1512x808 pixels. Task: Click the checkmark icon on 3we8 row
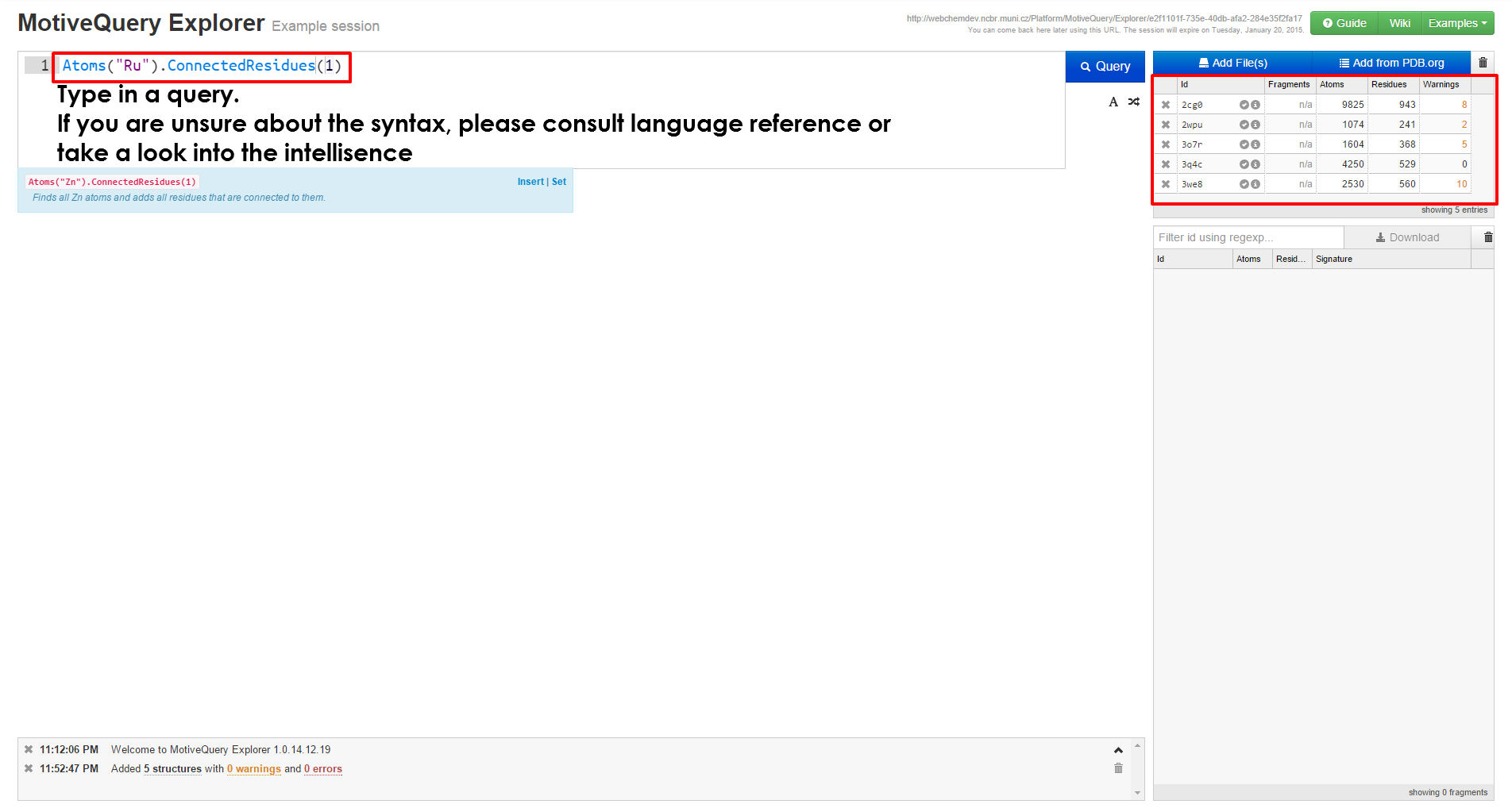[1244, 184]
